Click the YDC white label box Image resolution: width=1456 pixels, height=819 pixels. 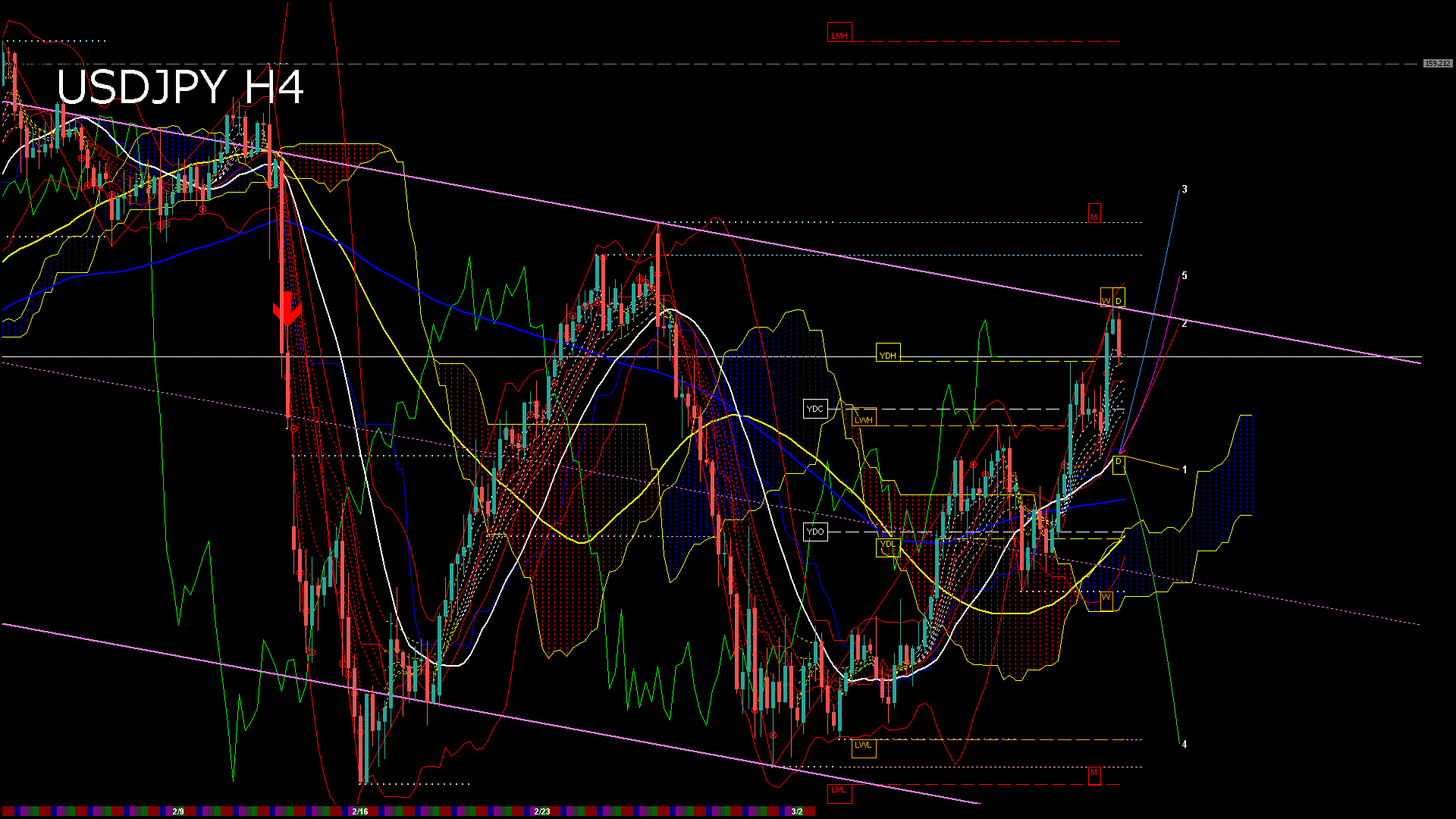click(816, 409)
